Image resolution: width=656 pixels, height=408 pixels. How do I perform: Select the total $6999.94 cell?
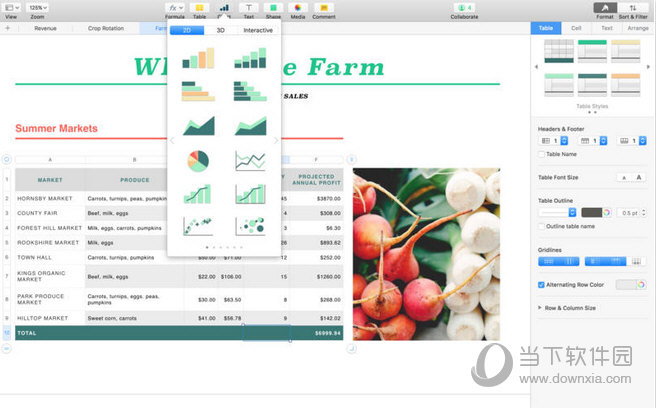317,333
